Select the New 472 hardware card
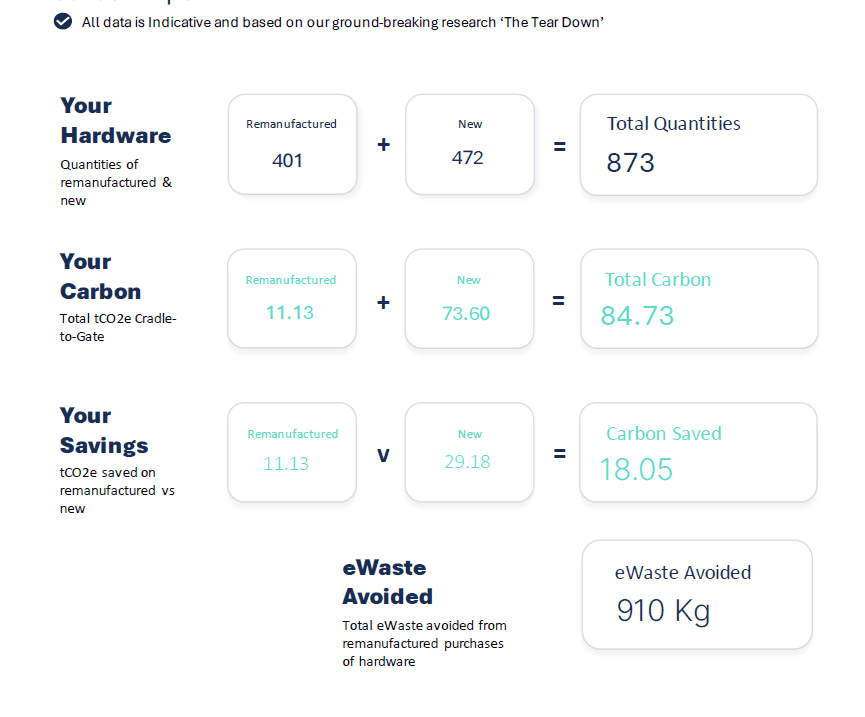This screenshot has width=865, height=717. pyautogui.click(x=470, y=145)
